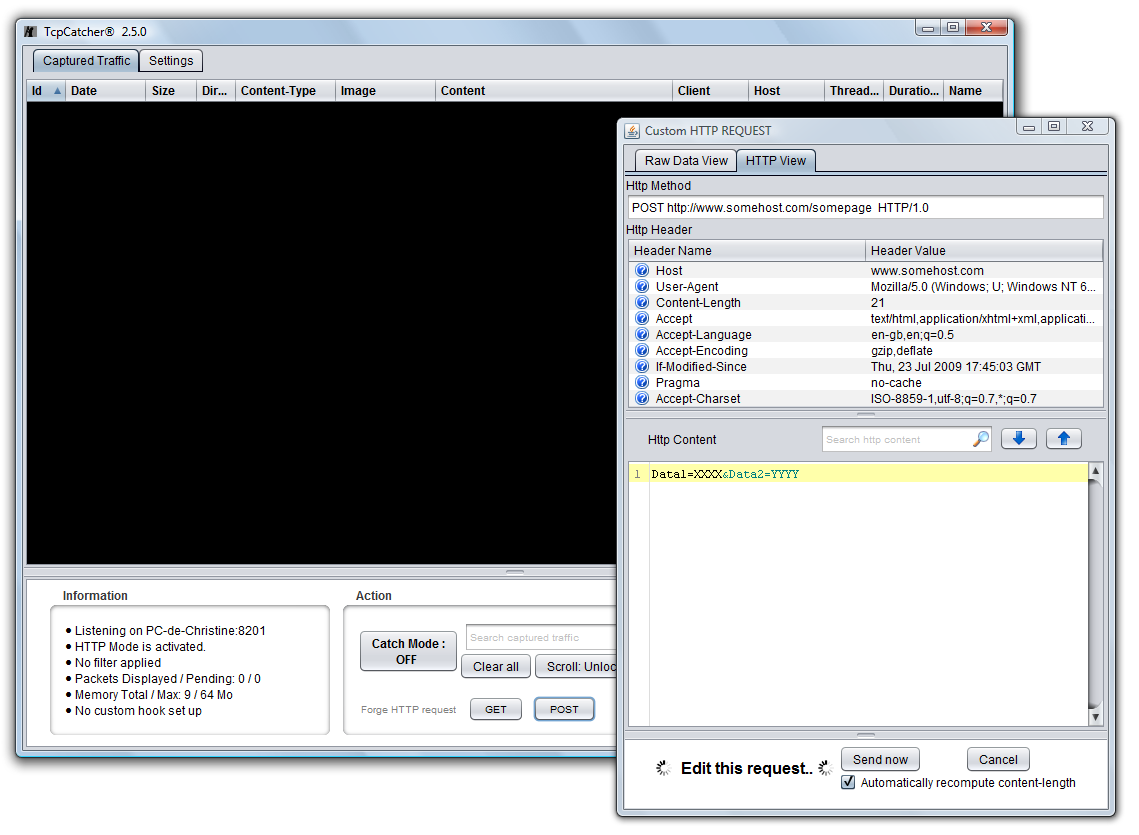Click the Content-Type column header

[285, 91]
